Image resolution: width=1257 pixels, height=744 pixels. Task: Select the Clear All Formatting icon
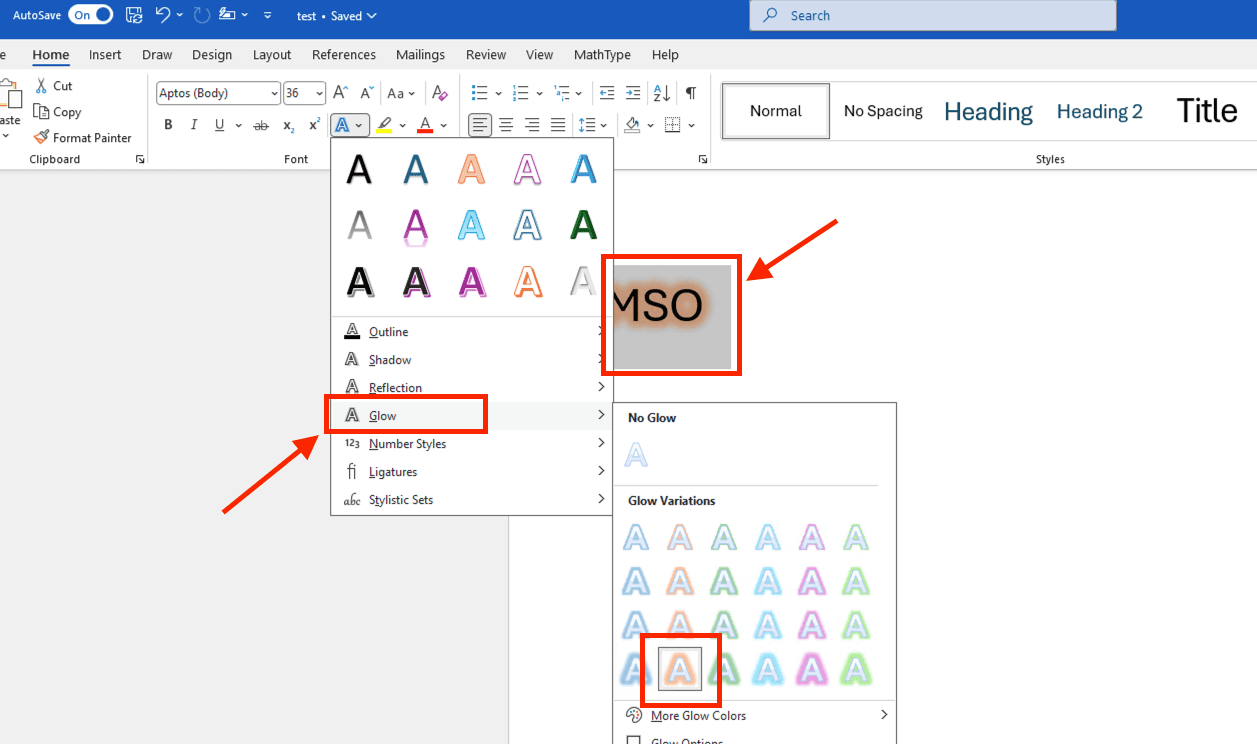click(439, 93)
